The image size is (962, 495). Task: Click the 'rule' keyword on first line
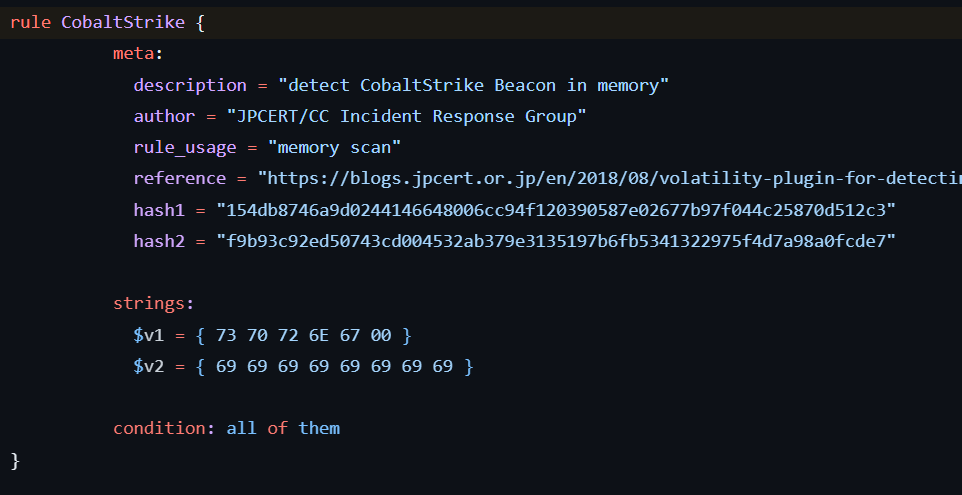[30, 22]
